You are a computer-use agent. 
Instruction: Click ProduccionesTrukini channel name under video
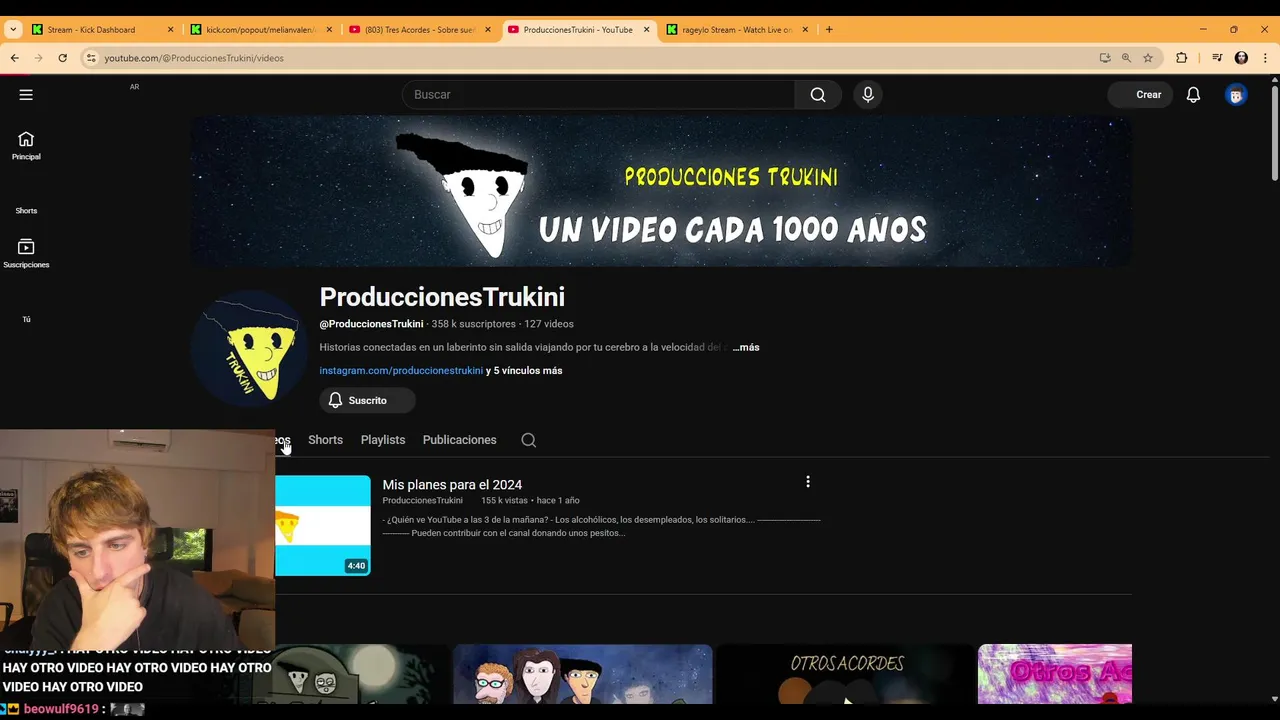(x=422, y=500)
